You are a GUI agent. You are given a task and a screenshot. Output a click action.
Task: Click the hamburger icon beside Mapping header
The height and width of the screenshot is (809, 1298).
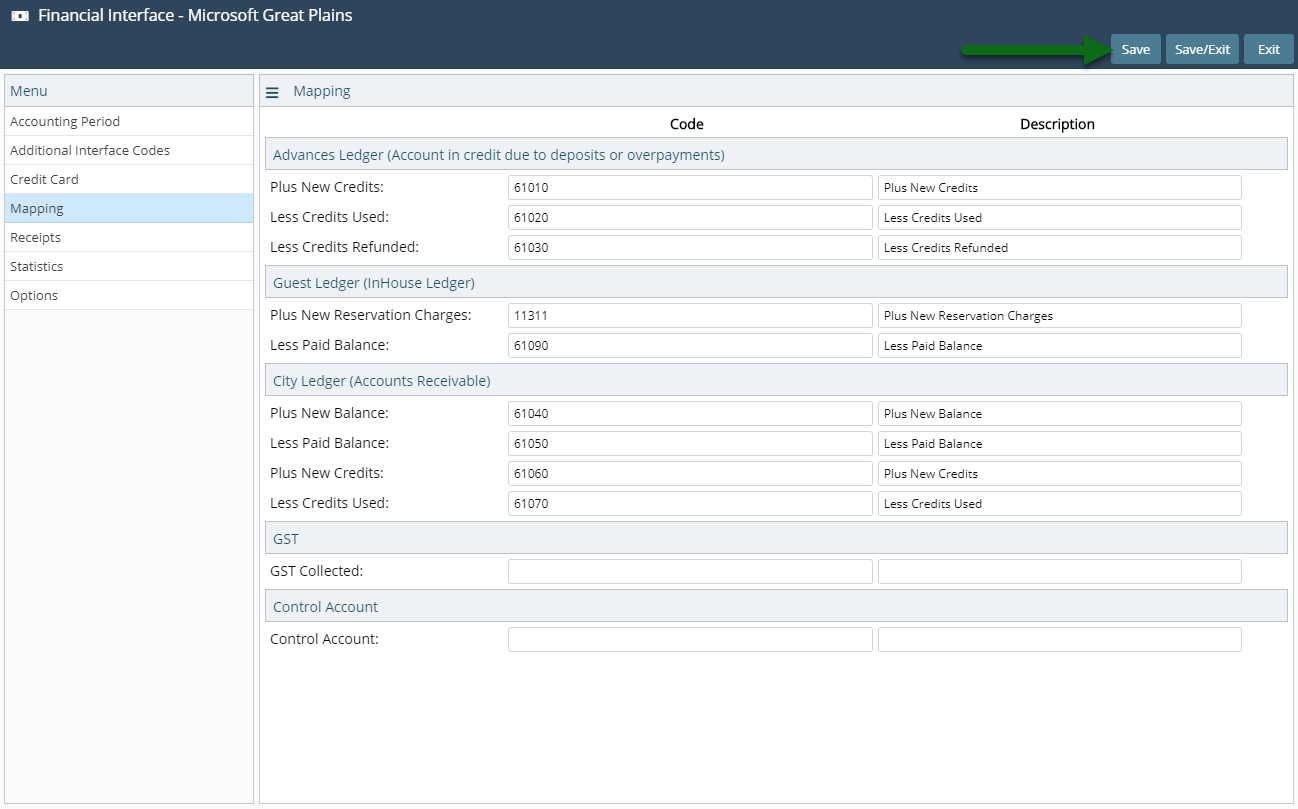tap(272, 92)
